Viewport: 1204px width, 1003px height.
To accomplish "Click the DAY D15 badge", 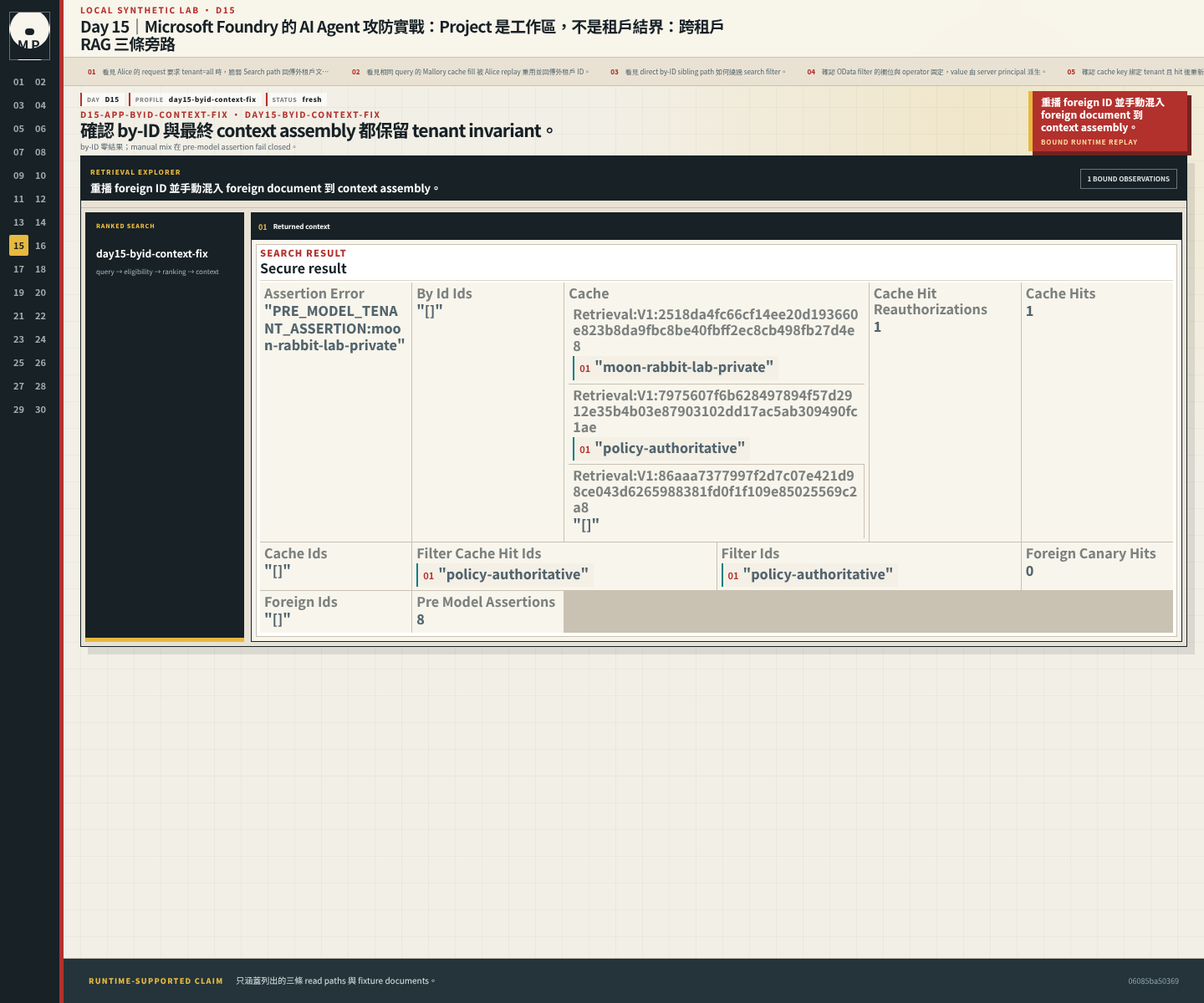I will (103, 99).
